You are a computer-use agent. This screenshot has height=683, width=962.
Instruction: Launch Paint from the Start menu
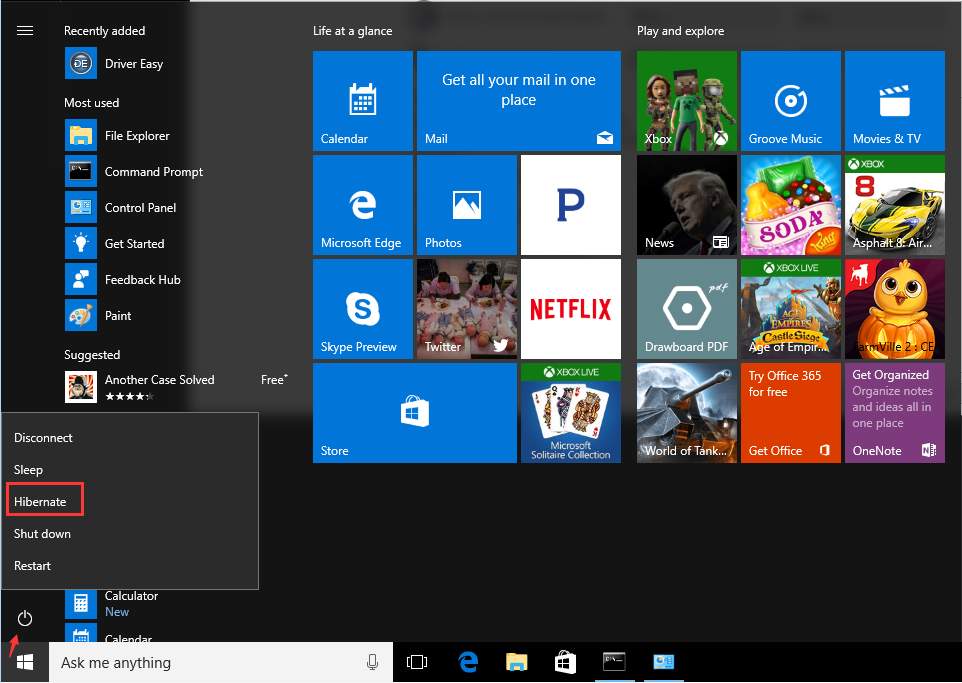(119, 315)
